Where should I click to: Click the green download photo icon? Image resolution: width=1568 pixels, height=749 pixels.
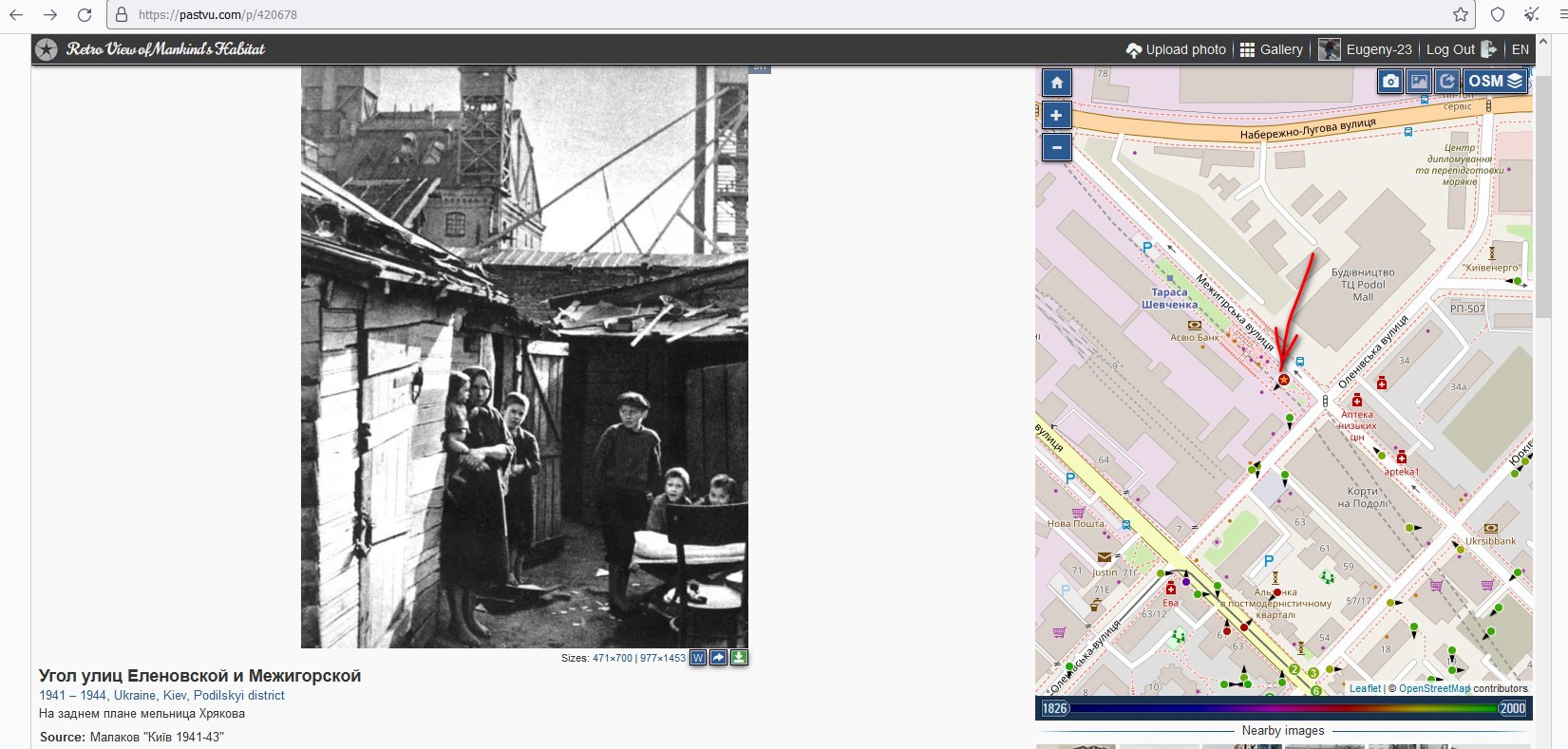[x=739, y=658]
